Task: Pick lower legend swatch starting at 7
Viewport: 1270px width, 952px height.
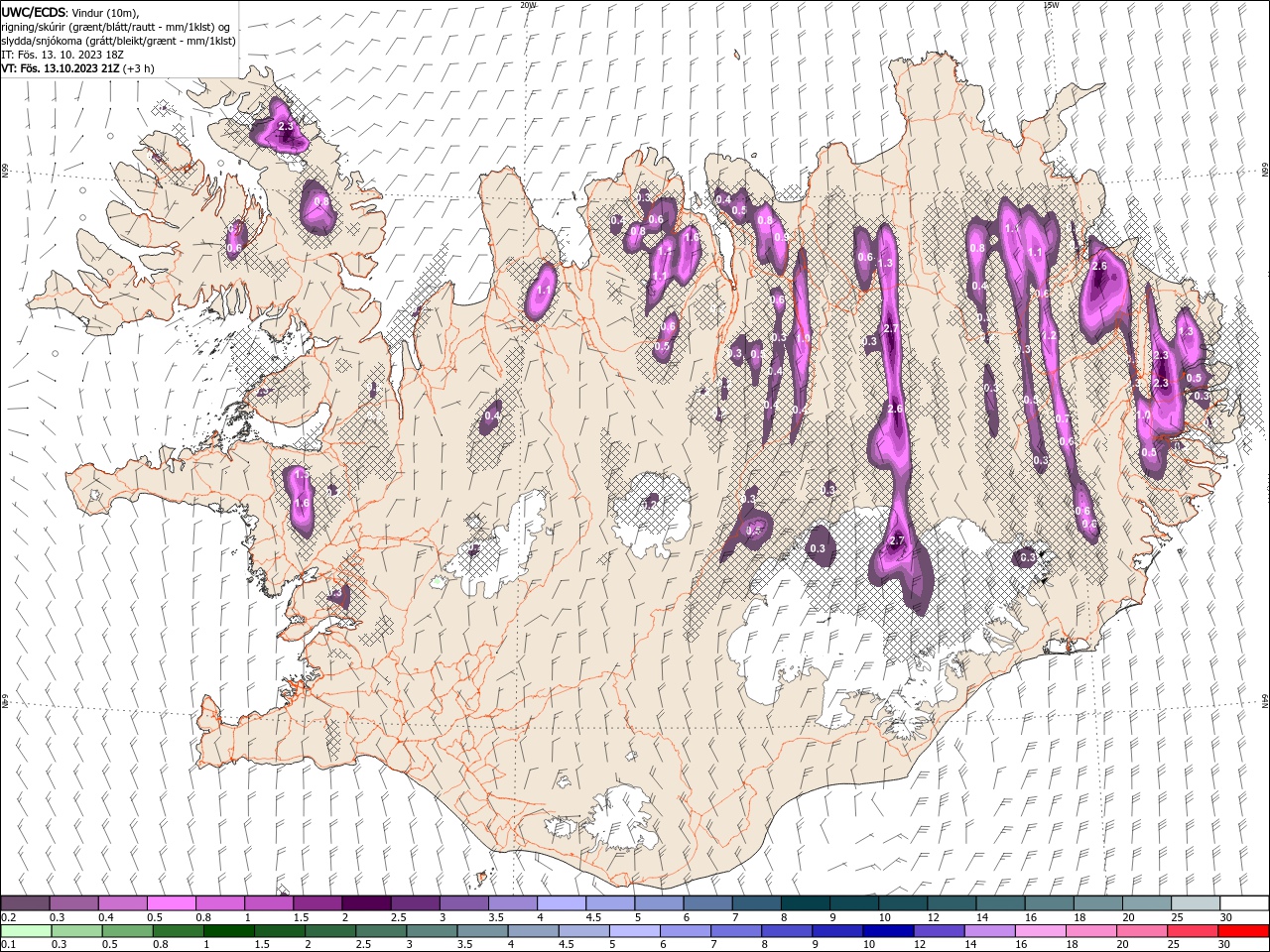Action: [x=736, y=931]
